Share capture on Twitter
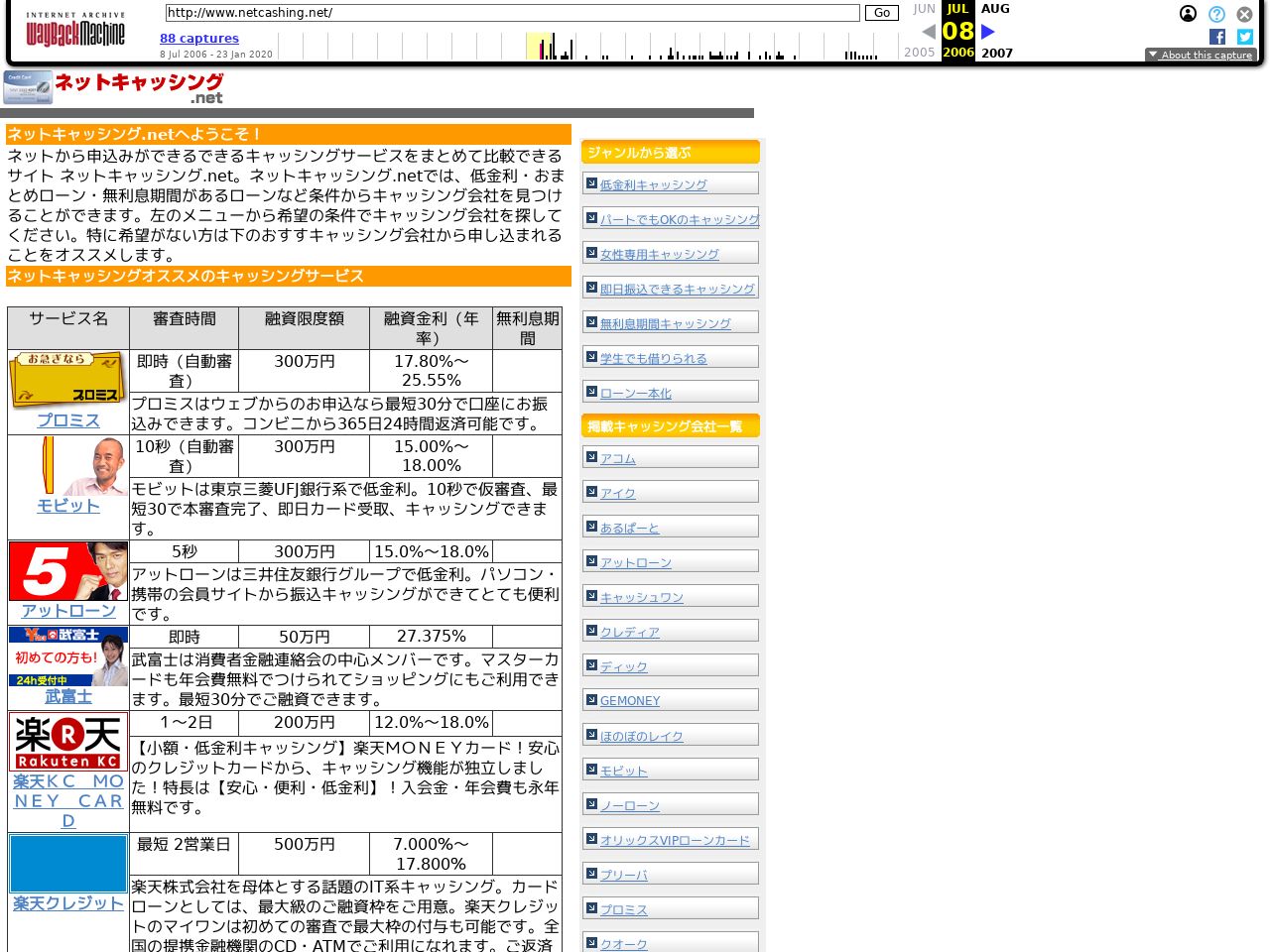Screen dimensions: 1270x952 (1245, 37)
